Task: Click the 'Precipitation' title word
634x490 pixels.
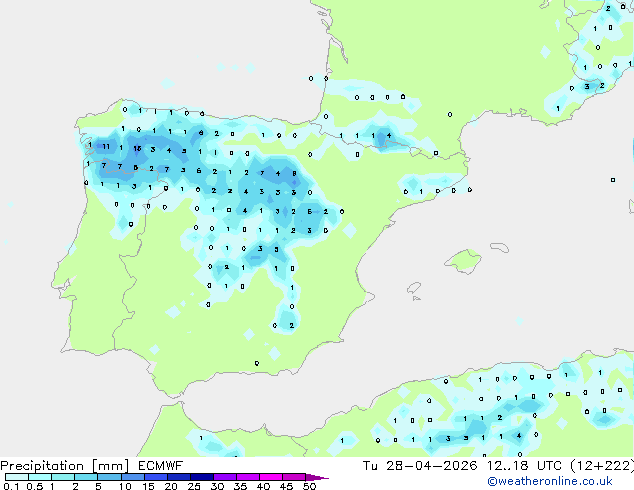Action: click(x=42, y=466)
